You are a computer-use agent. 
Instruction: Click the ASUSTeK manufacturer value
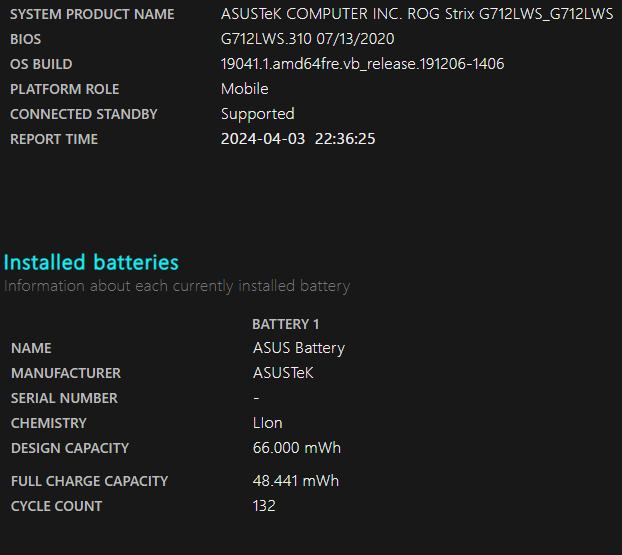pyautogui.click(x=283, y=373)
